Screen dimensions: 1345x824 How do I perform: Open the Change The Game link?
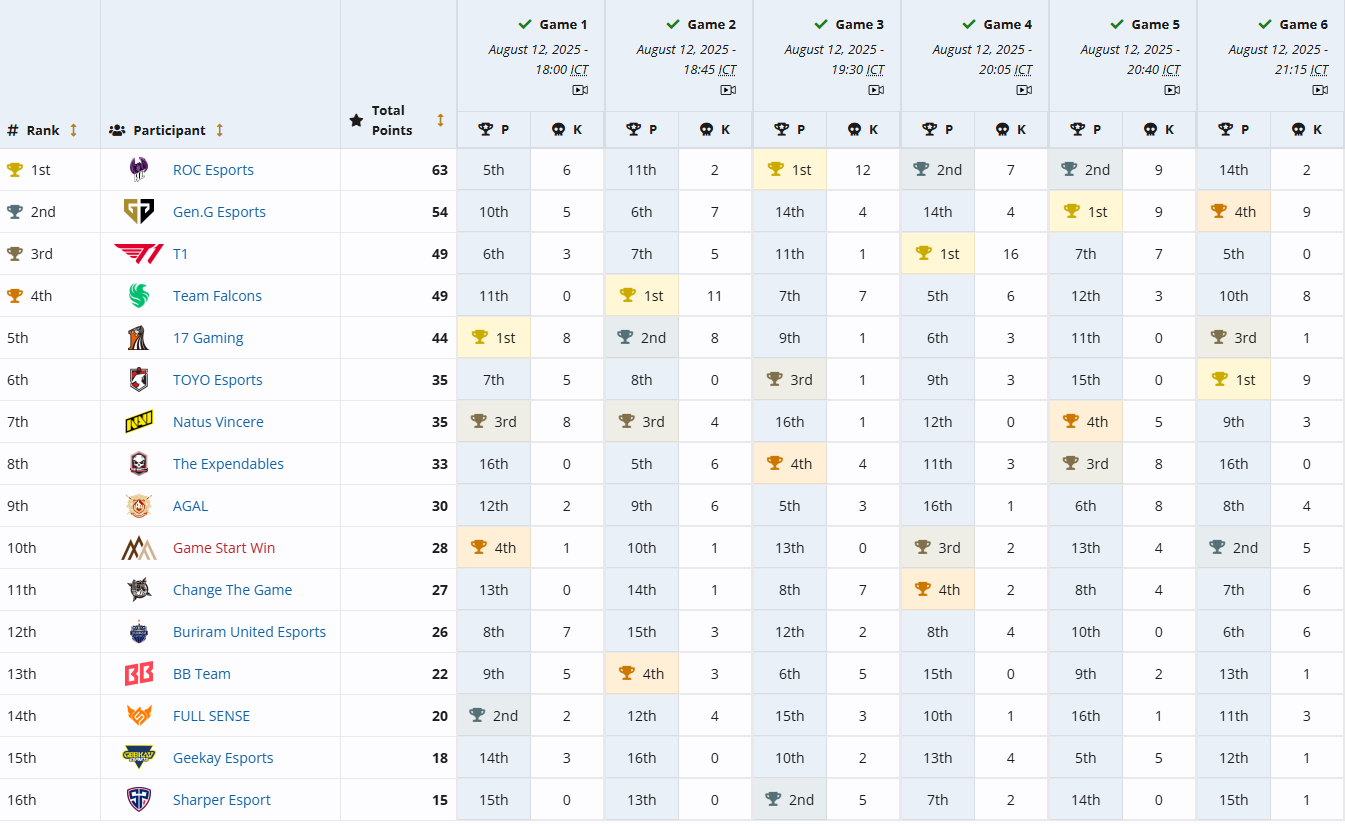pos(232,590)
